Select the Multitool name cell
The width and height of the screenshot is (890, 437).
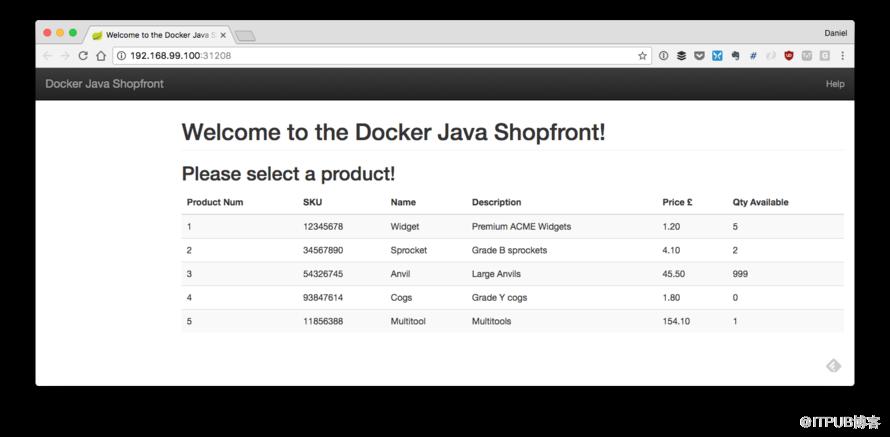click(x=408, y=321)
